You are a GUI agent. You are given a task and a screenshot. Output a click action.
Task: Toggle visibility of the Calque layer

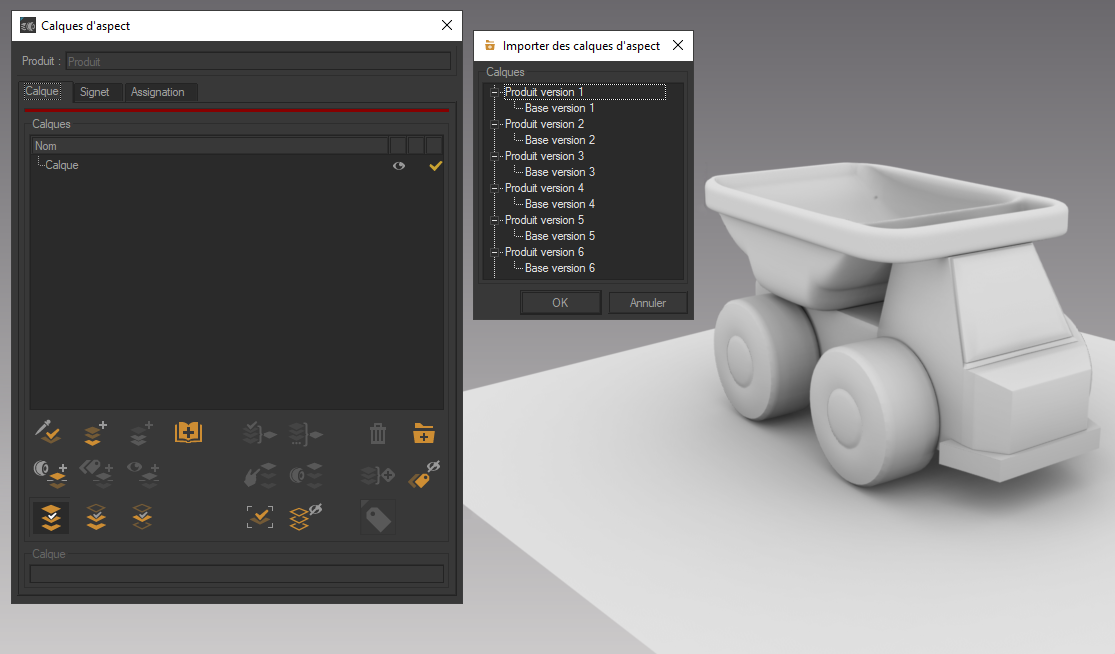point(398,165)
